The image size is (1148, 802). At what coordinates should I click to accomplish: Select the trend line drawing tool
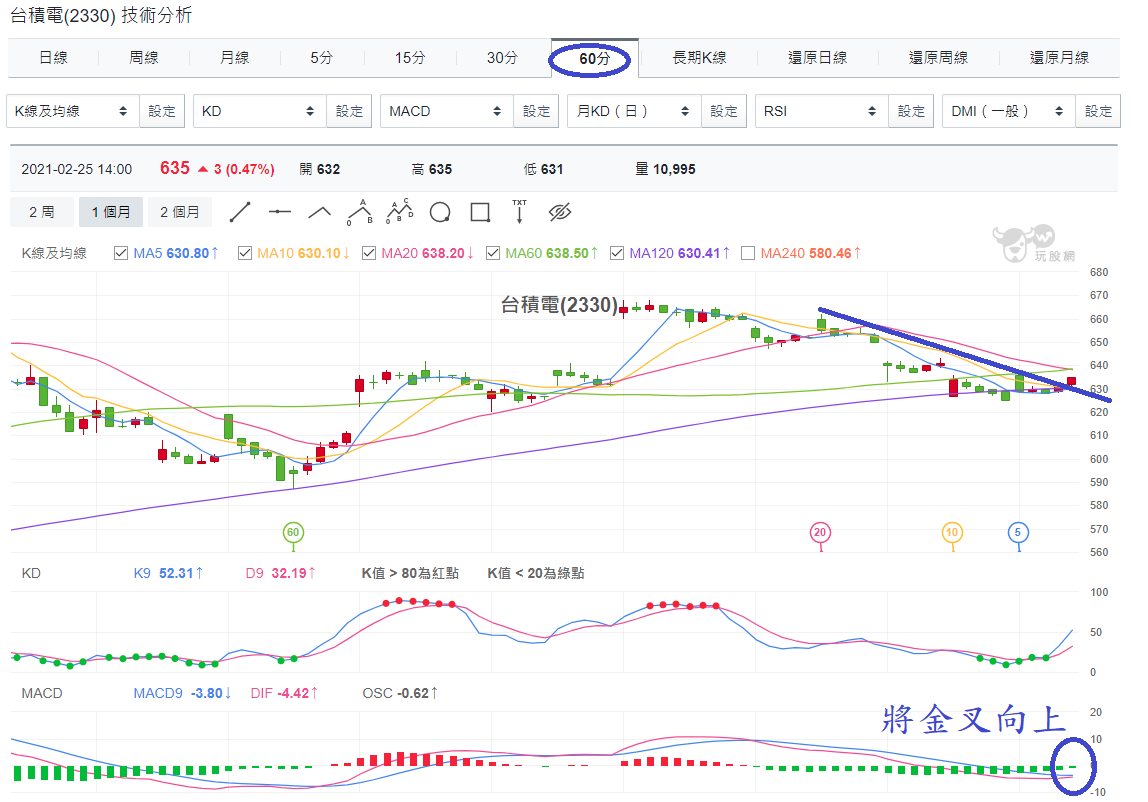pos(240,212)
